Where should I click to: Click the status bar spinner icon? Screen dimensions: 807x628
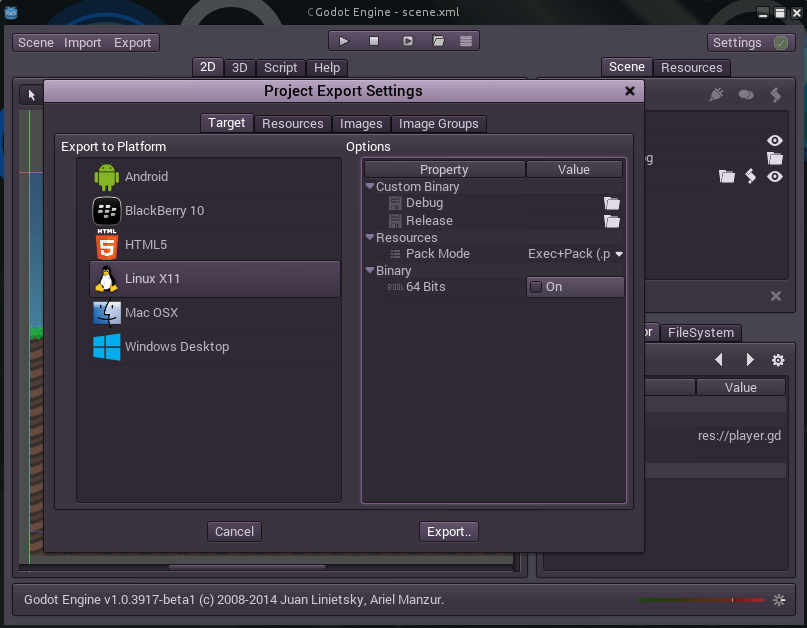point(779,600)
